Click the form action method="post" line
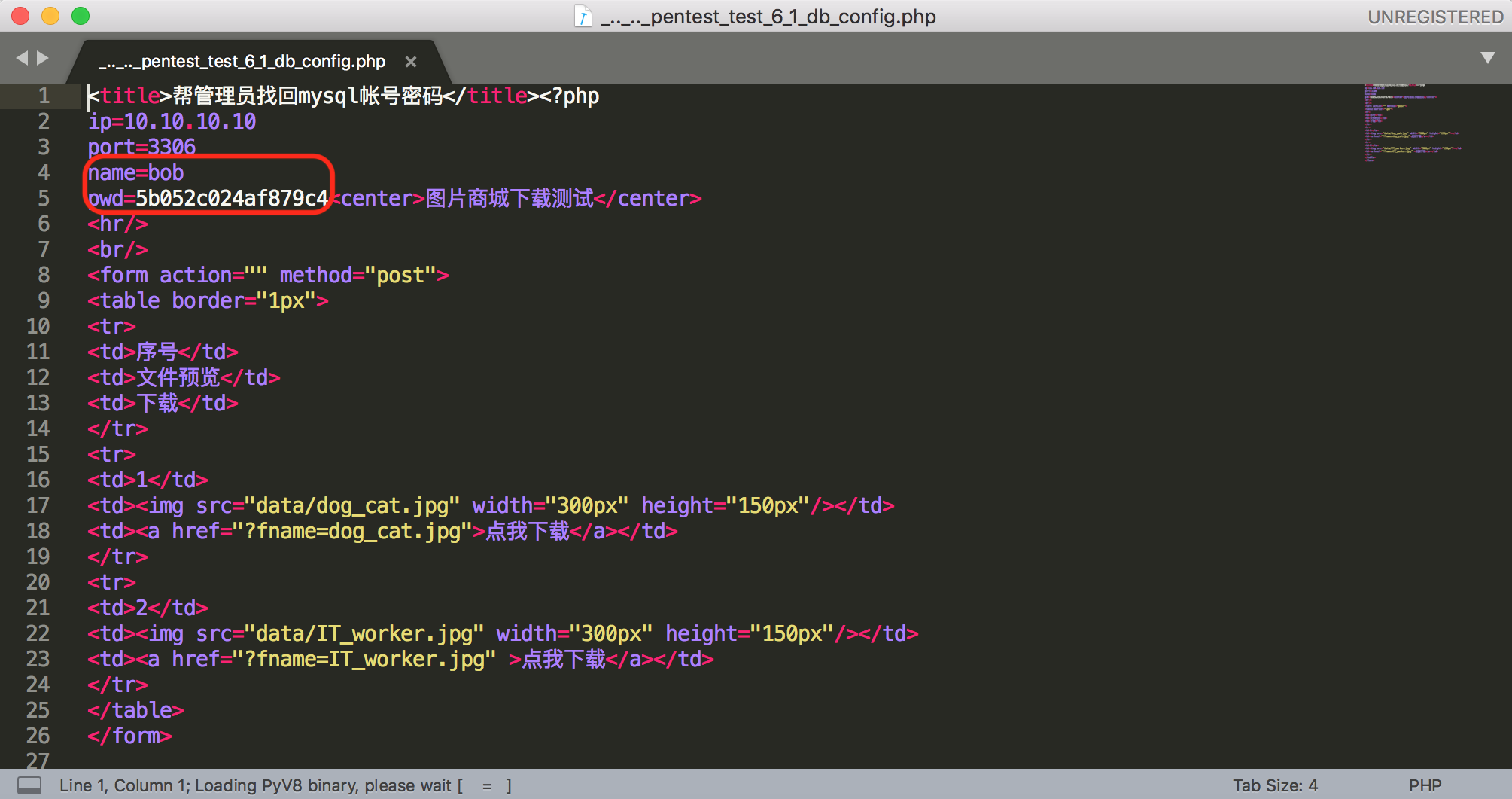Screen dimensions: 1512x799 [x=268, y=275]
